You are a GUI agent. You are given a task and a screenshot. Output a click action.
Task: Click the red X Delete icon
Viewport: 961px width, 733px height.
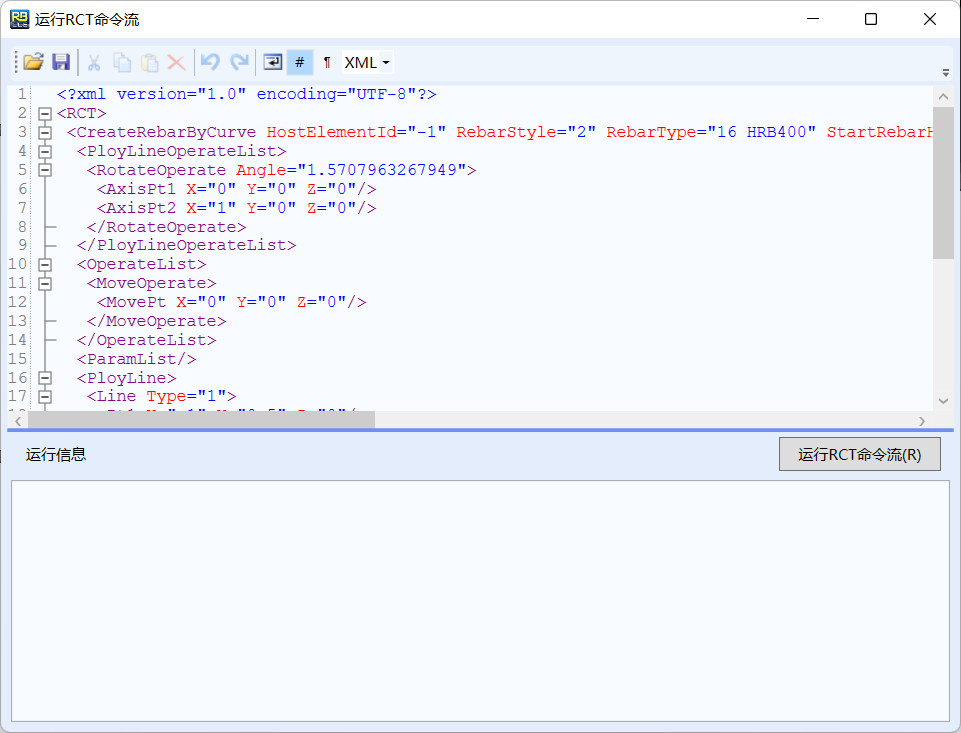(177, 62)
